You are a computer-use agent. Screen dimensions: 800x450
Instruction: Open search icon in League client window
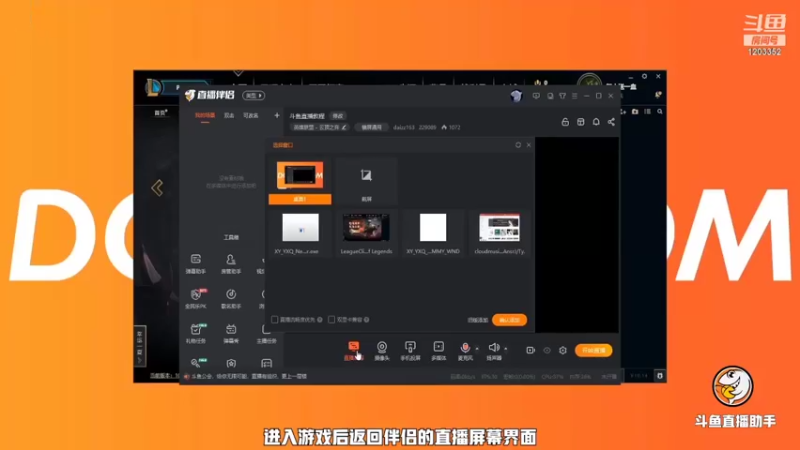pyautogui.click(x=660, y=111)
